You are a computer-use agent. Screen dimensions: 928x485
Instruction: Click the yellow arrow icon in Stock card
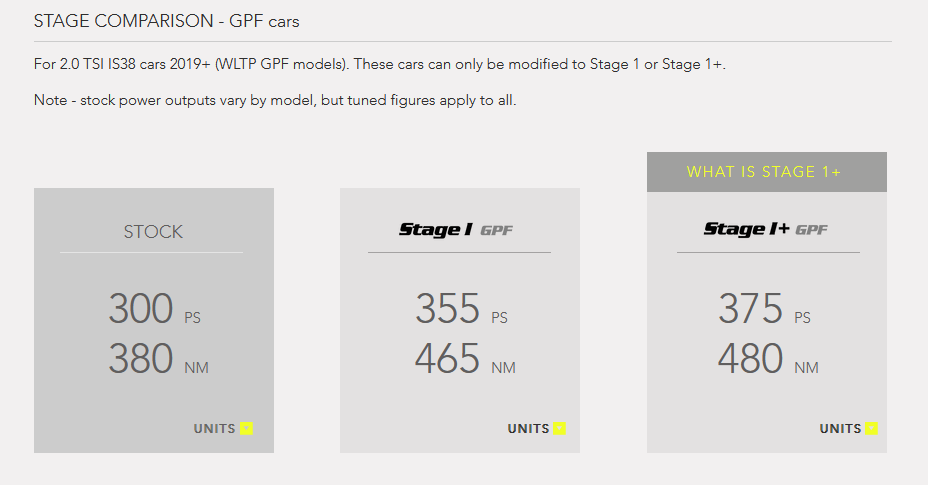246,429
